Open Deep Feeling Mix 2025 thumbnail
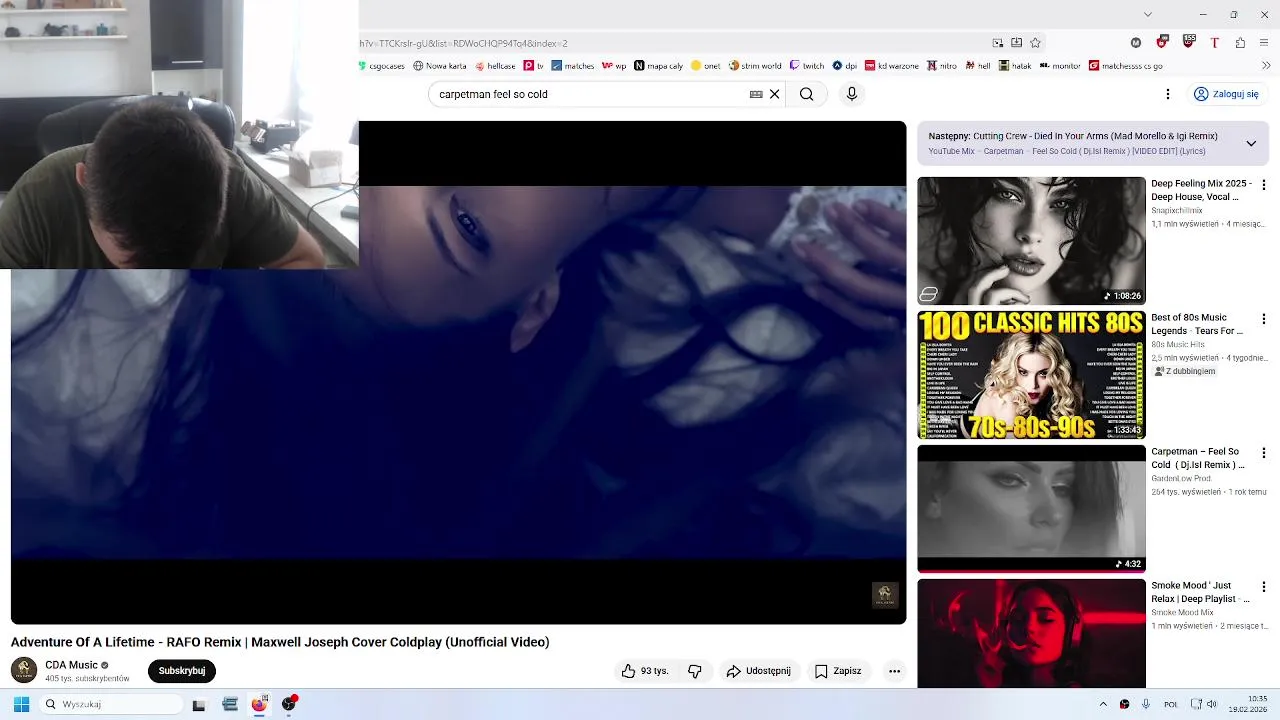This screenshot has height=720, width=1280. click(x=1031, y=241)
